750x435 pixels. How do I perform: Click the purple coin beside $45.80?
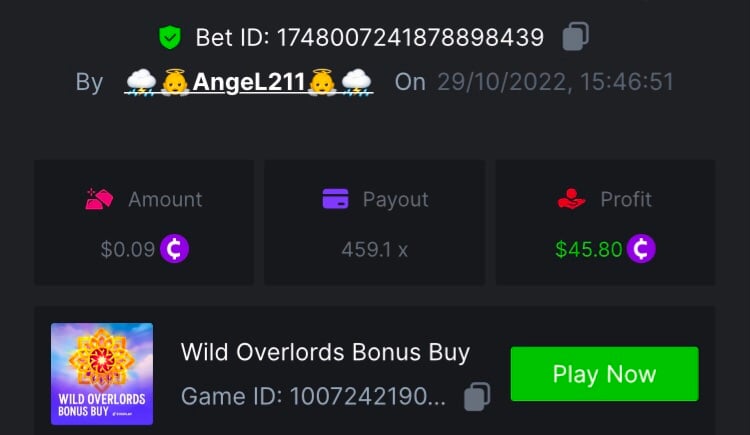(641, 249)
